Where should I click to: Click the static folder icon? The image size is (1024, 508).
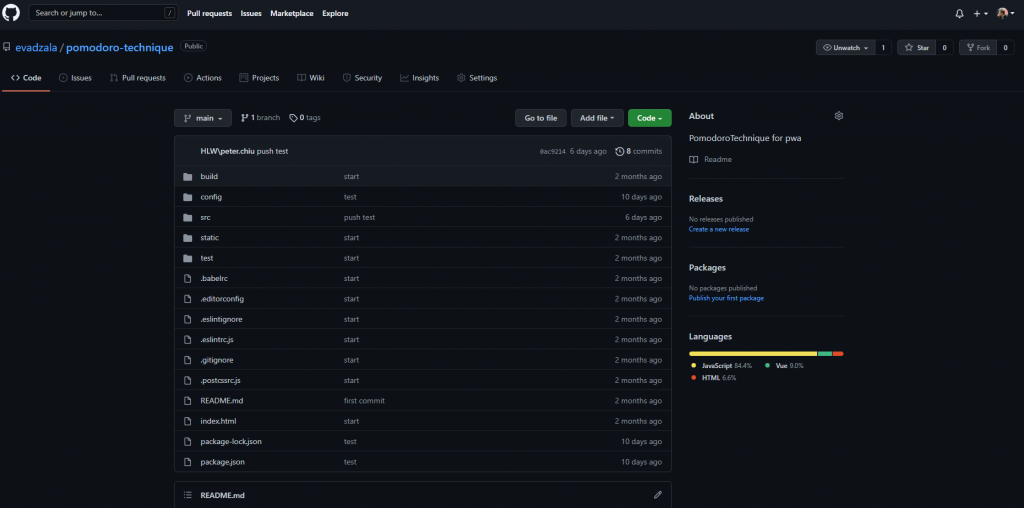188,238
